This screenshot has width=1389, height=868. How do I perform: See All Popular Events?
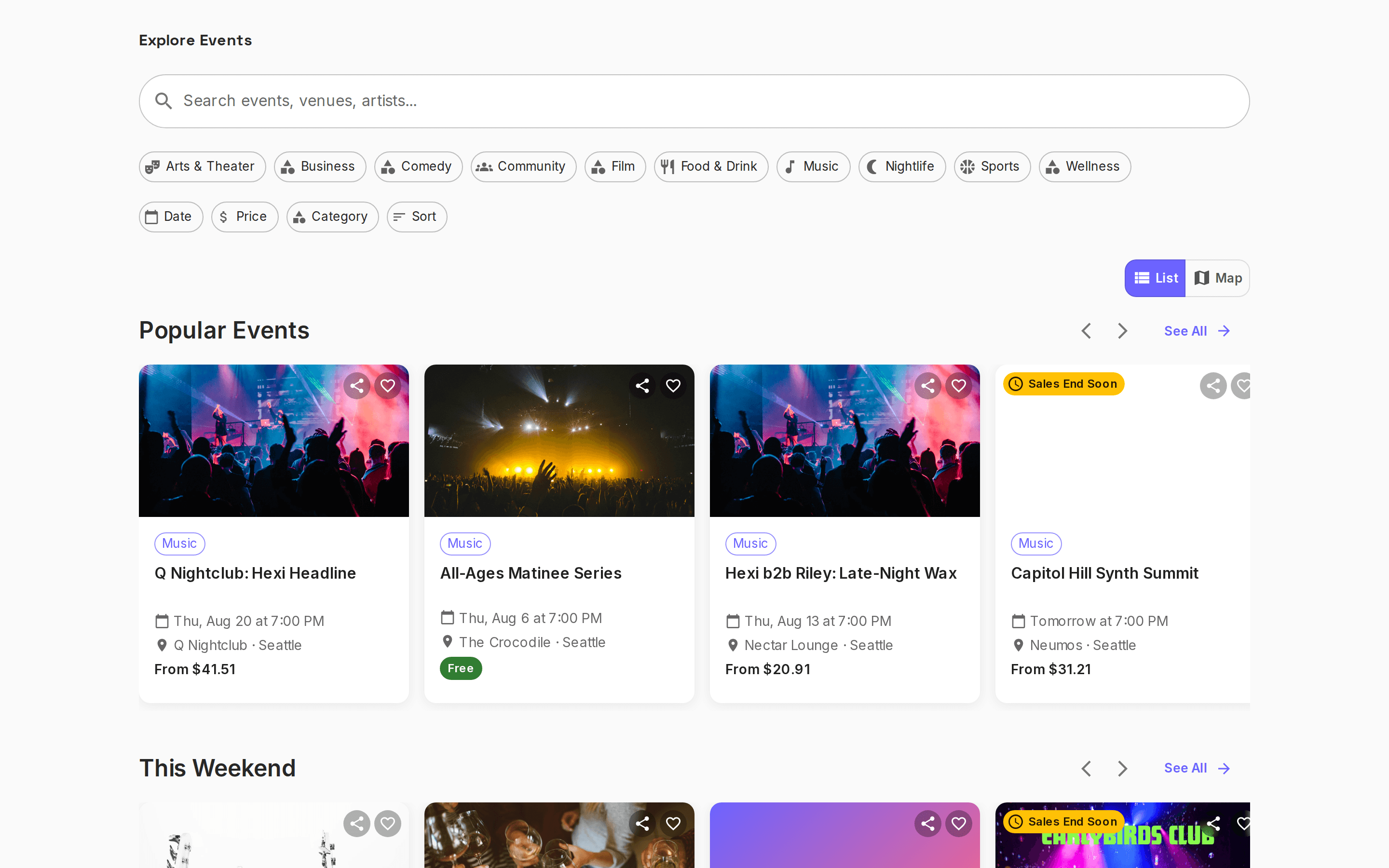1197,331
